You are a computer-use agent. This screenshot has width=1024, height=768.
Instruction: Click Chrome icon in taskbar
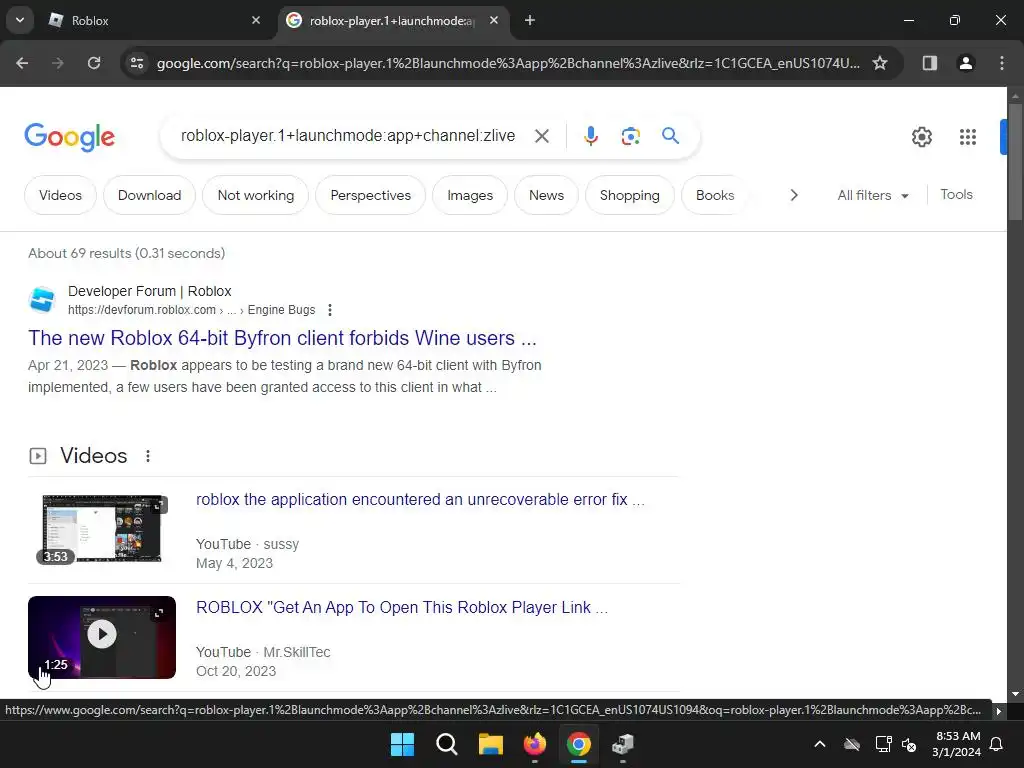[x=579, y=744]
